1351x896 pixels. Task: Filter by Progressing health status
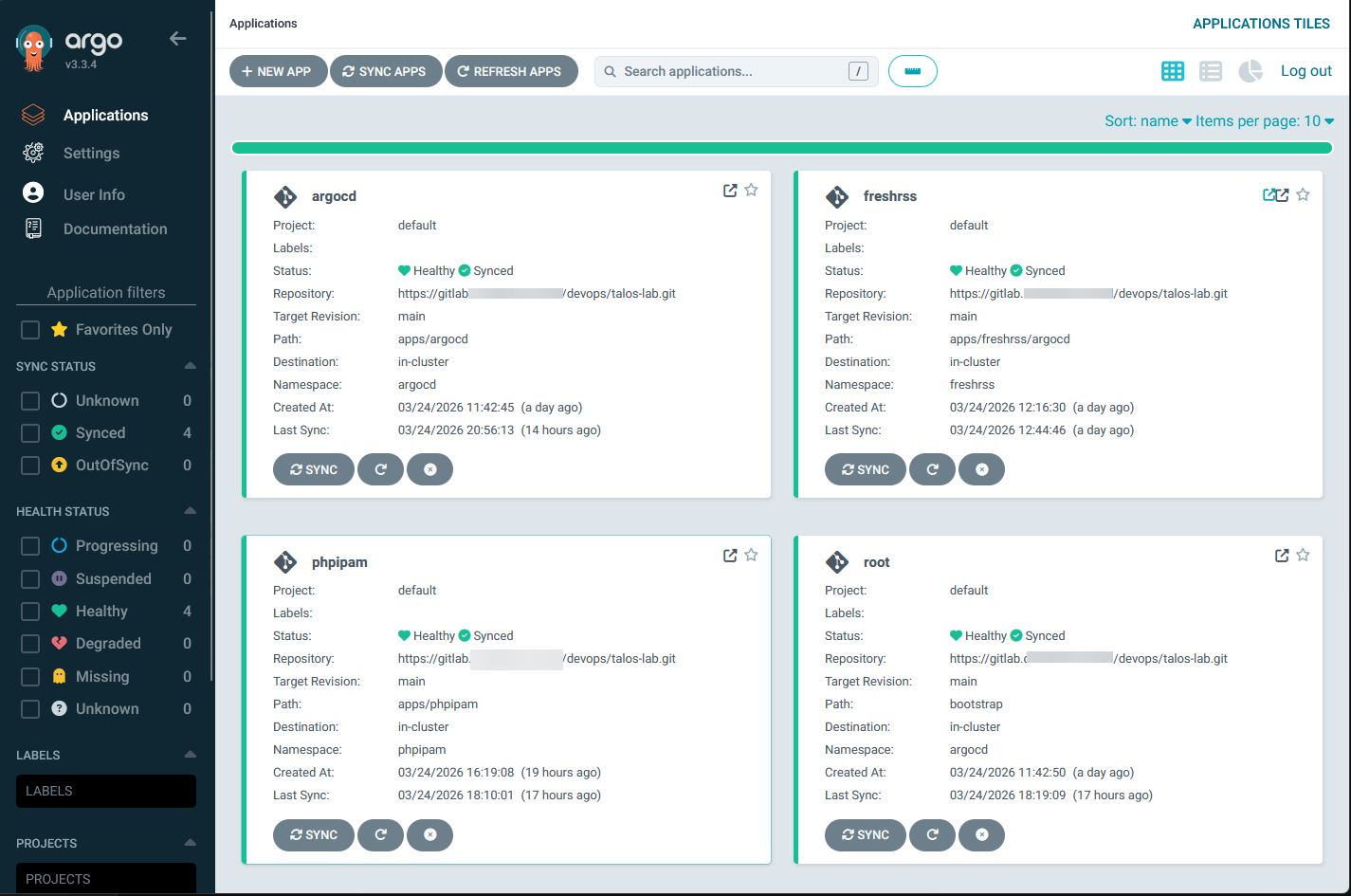[x=30, y=546]
